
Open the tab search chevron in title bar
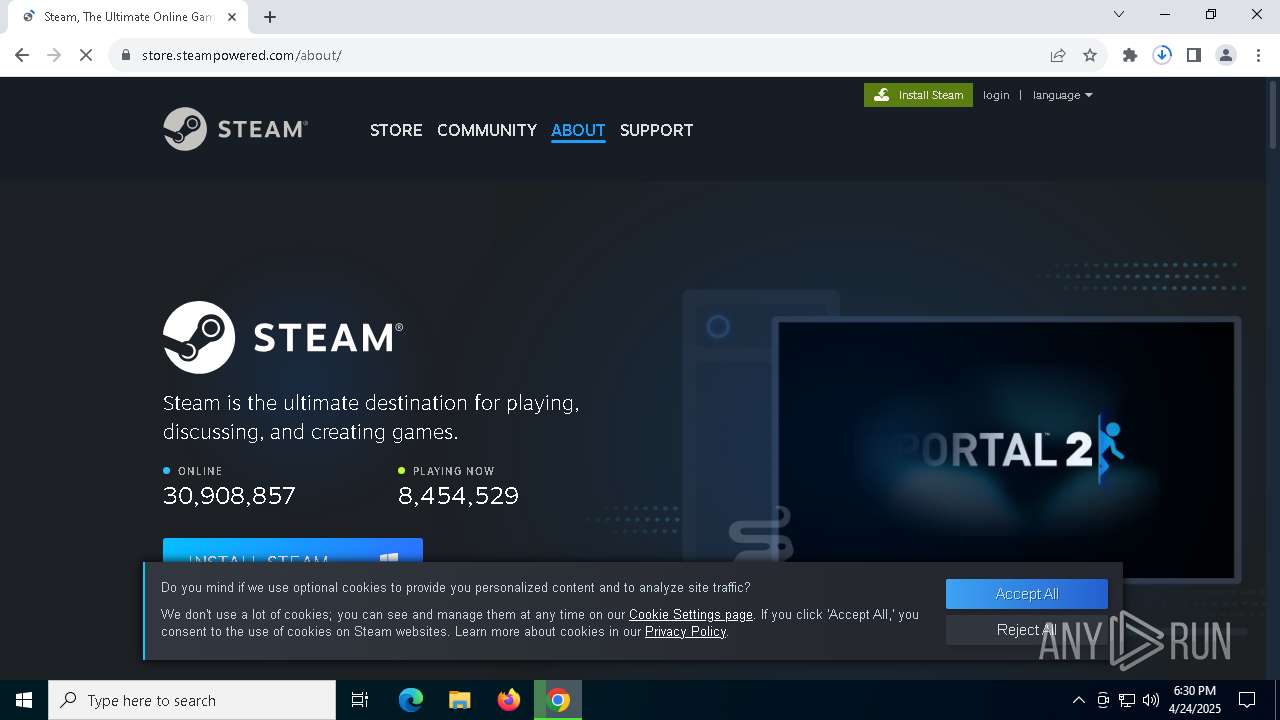pos(1119,14)
